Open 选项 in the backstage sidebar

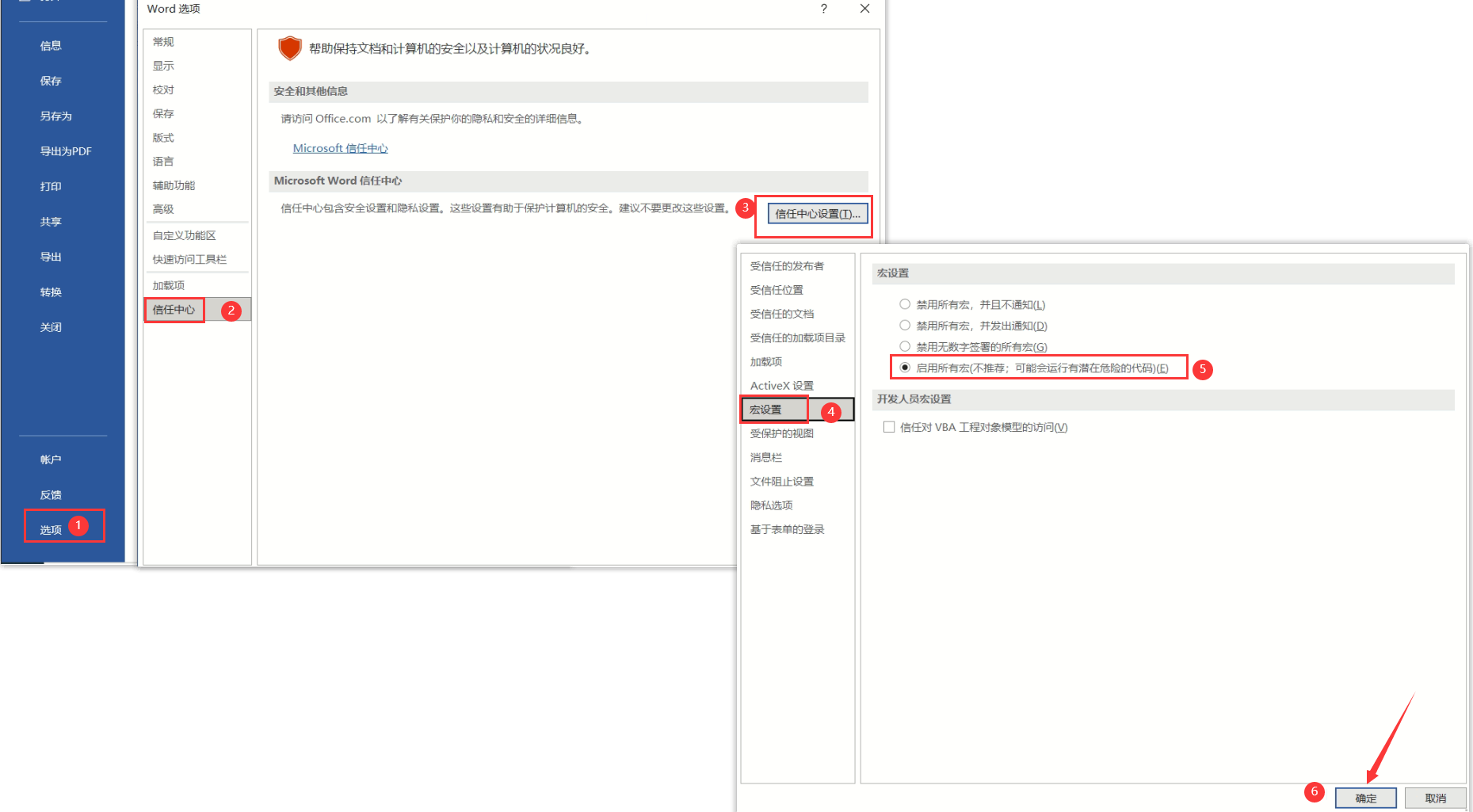click(51, 529)
